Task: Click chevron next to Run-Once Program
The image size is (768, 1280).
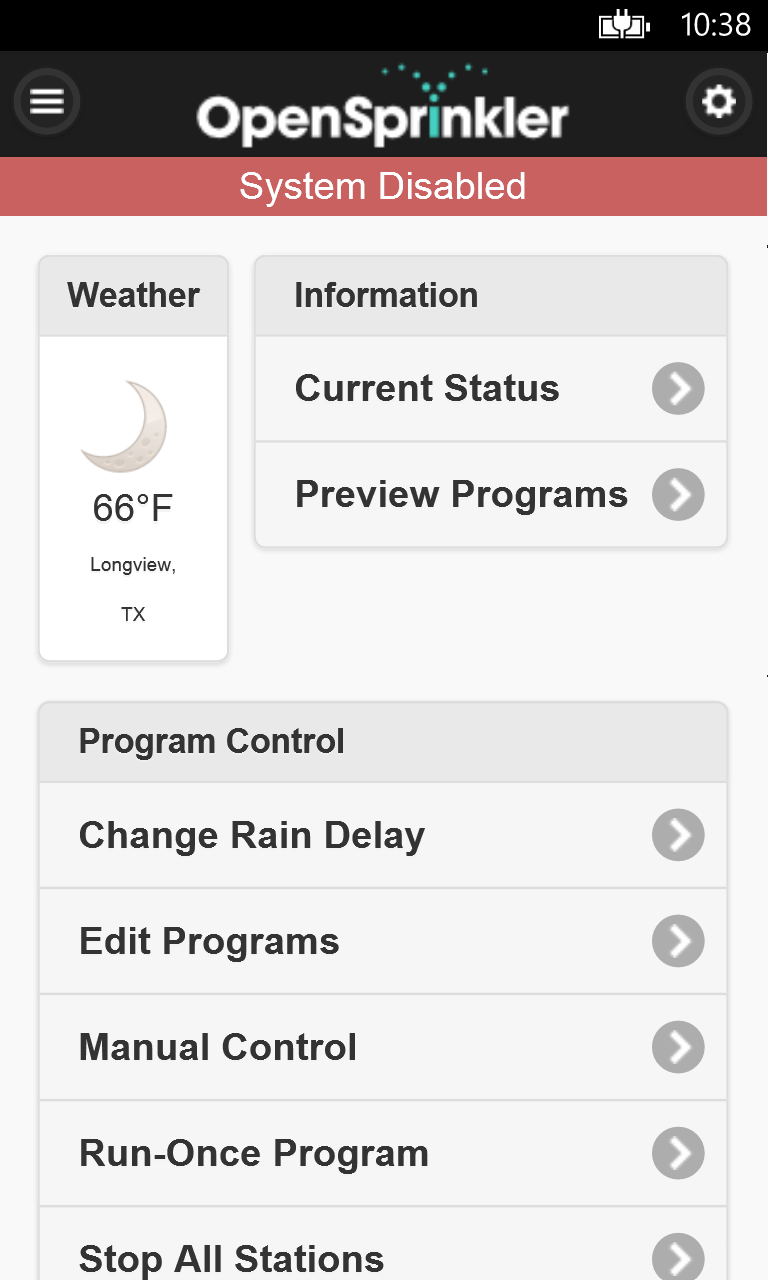Action: tap(678, 1153)
